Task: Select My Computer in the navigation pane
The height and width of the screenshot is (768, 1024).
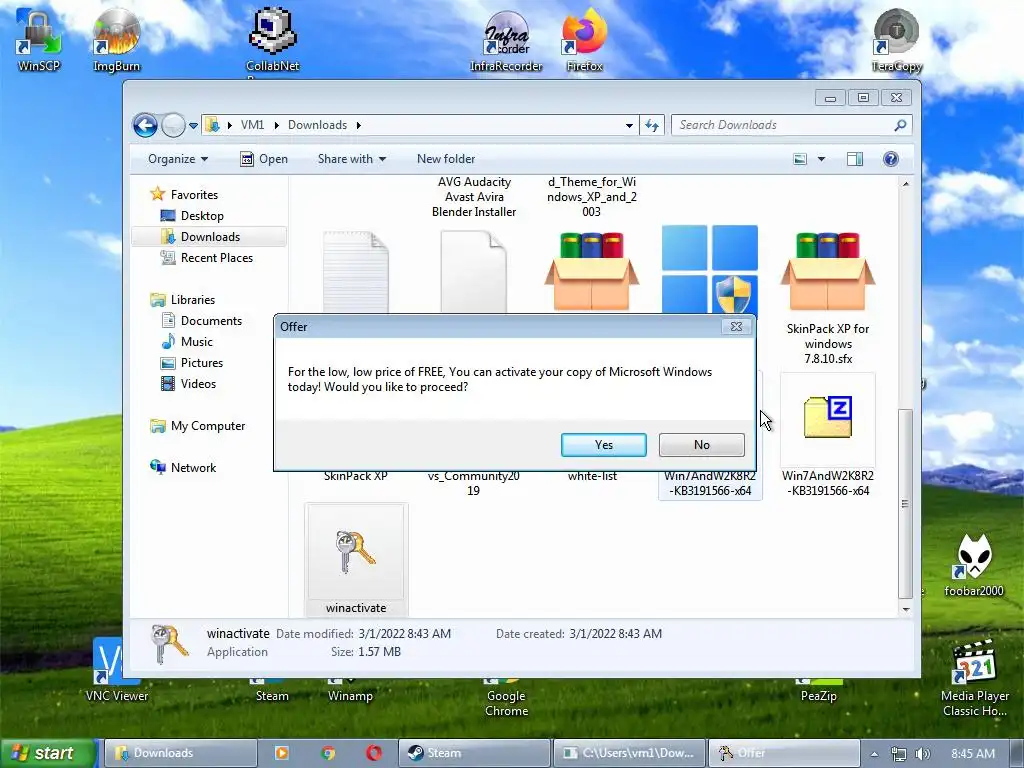Action: point(207,426)
